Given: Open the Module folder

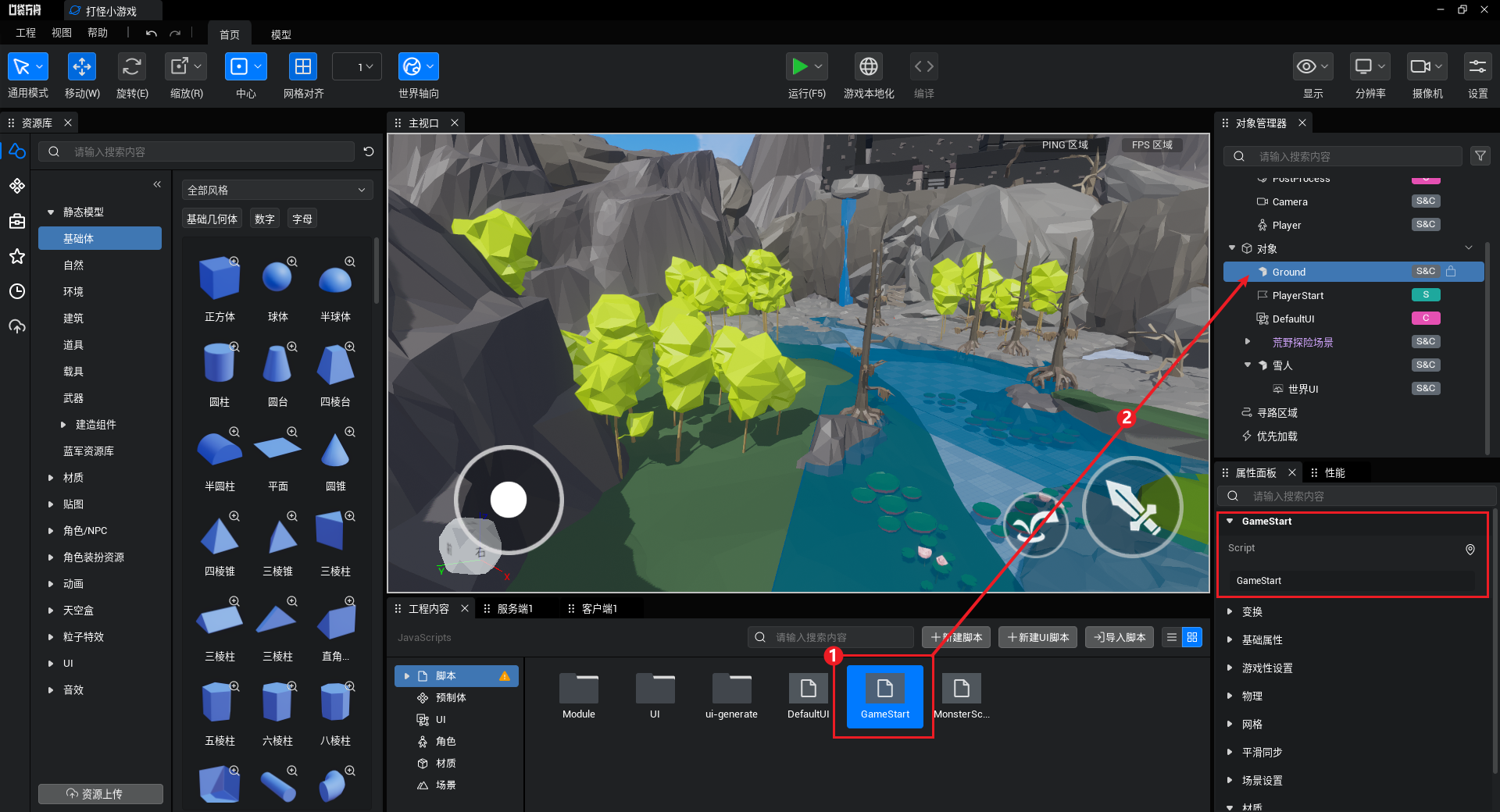Looking at the screenshot, I should [x=579, y=696].
